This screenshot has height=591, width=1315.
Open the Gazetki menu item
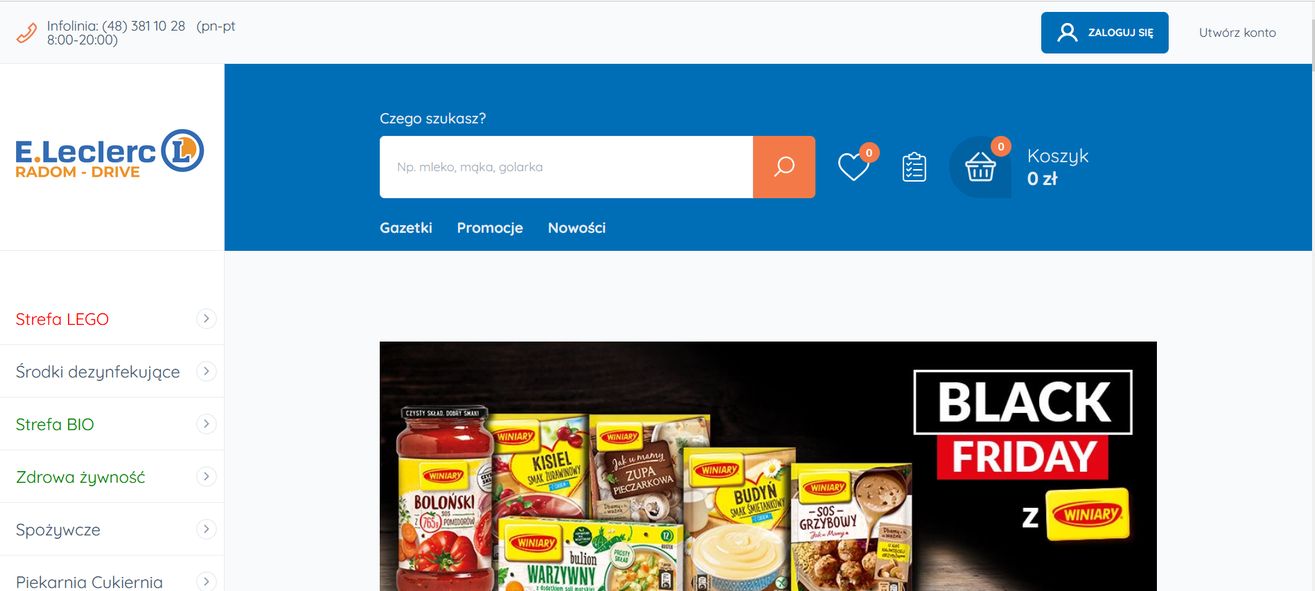pyautogui.click(x=406, y=228)
